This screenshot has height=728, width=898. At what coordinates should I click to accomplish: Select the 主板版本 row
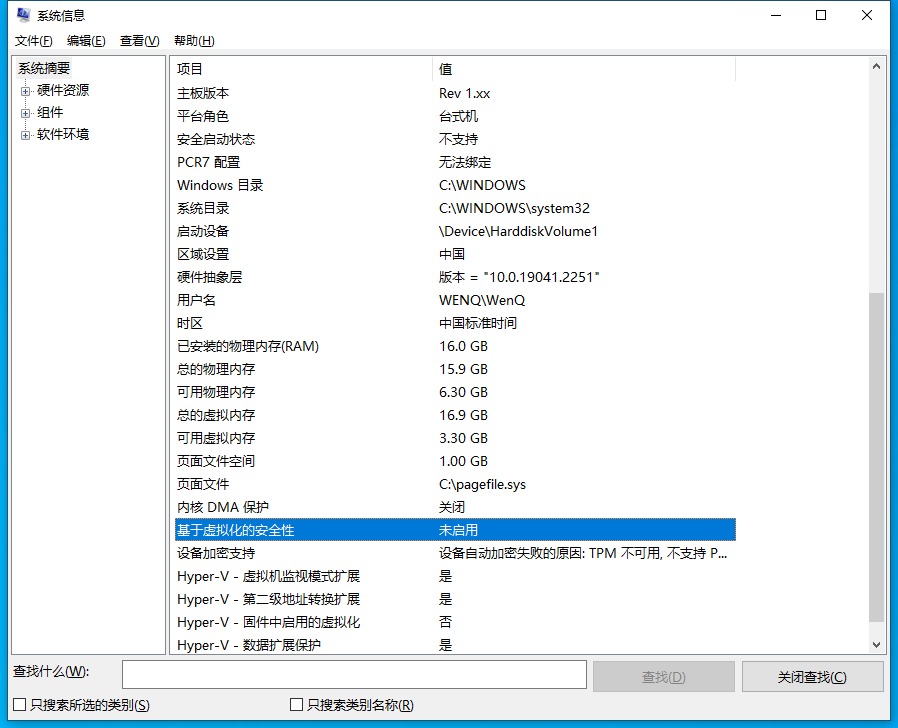tap(455, 93)
